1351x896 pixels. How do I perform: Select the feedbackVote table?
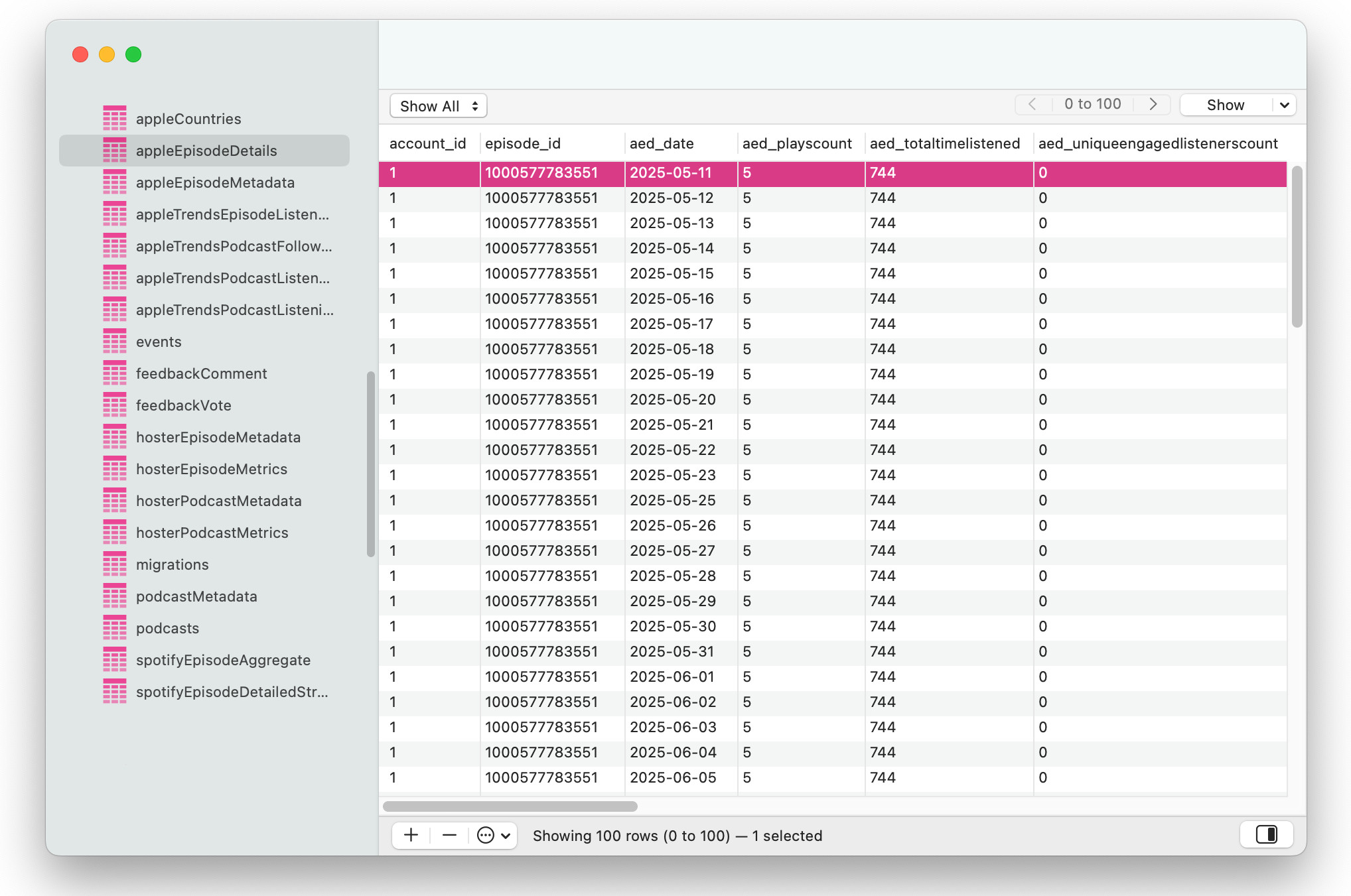click(x=183, y=405)
